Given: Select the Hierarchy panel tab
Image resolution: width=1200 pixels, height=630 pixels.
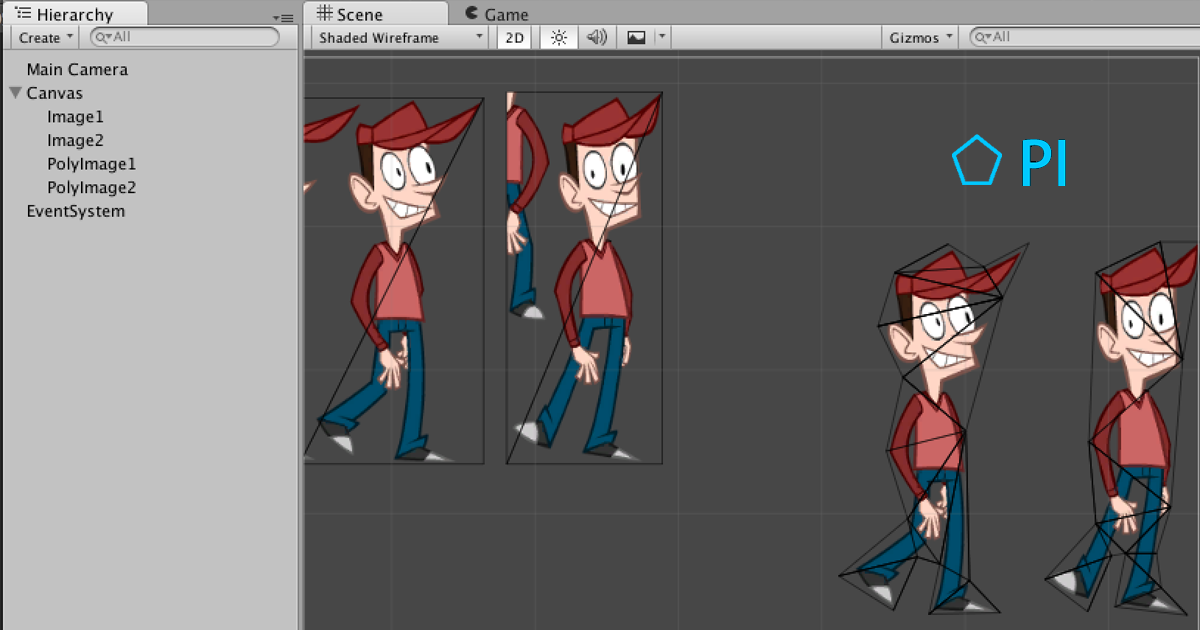Looking at the screenshot, I should (x=75, y=13).
